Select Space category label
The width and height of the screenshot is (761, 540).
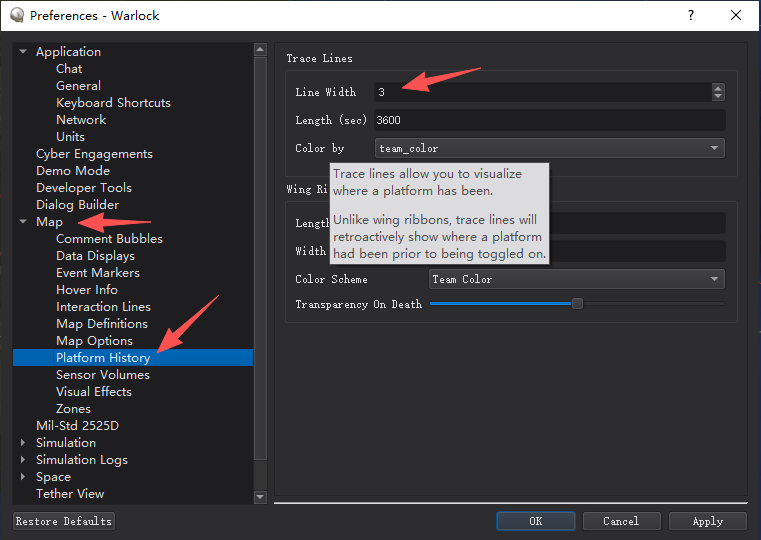pos(53,476)
